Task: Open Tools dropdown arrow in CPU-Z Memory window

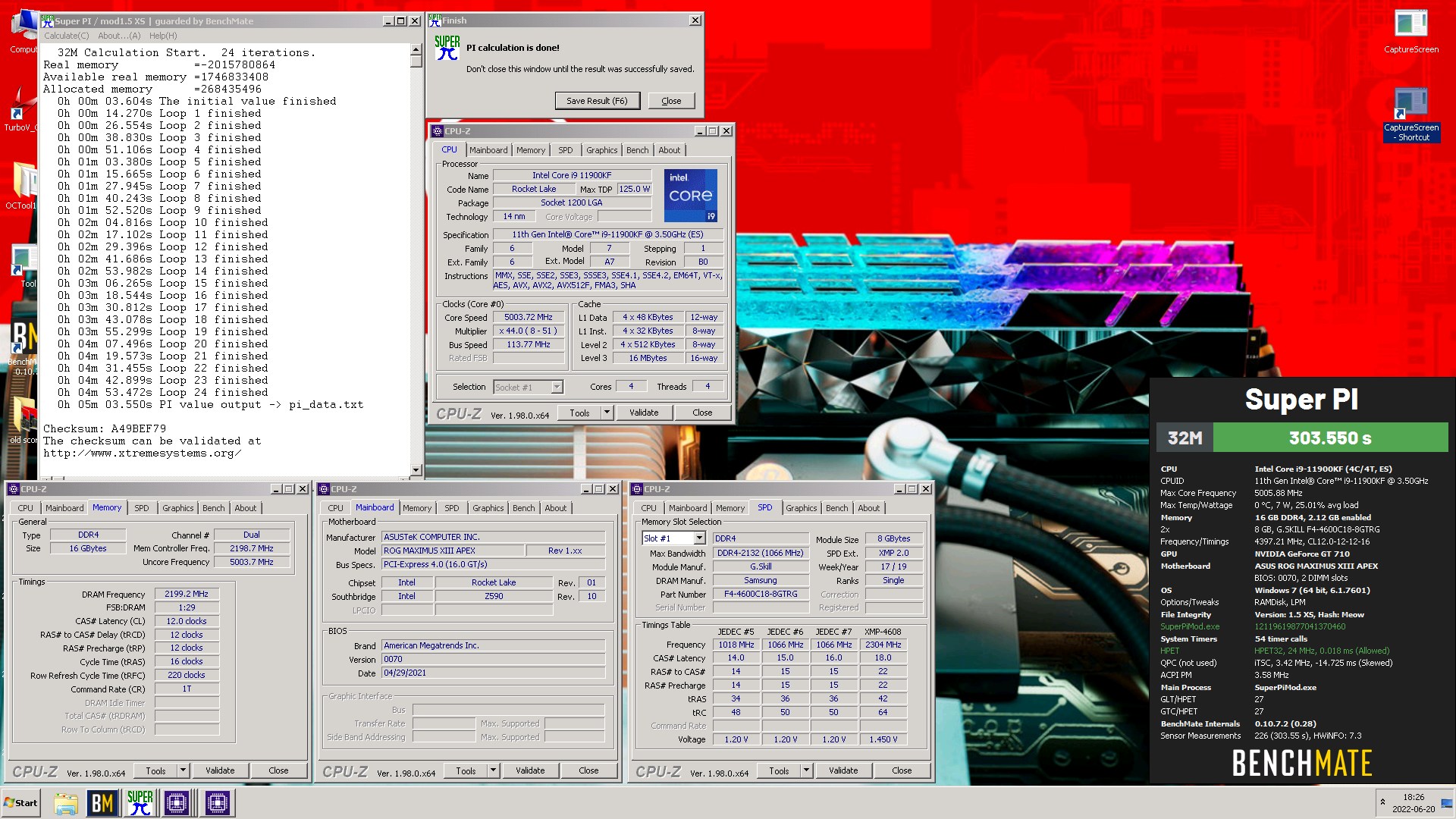Action: pos(183,770)
